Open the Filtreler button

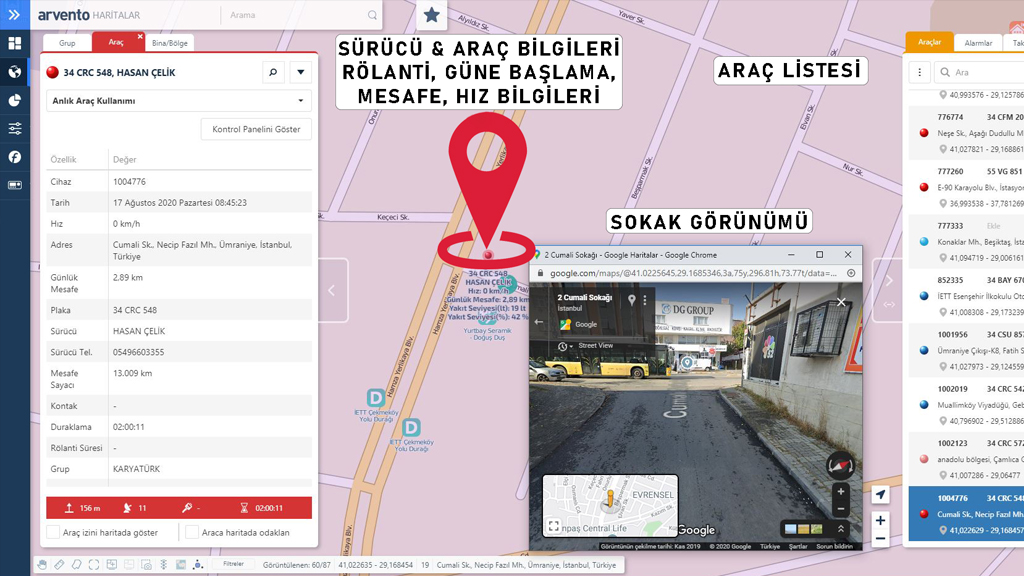tap(233, 564)
